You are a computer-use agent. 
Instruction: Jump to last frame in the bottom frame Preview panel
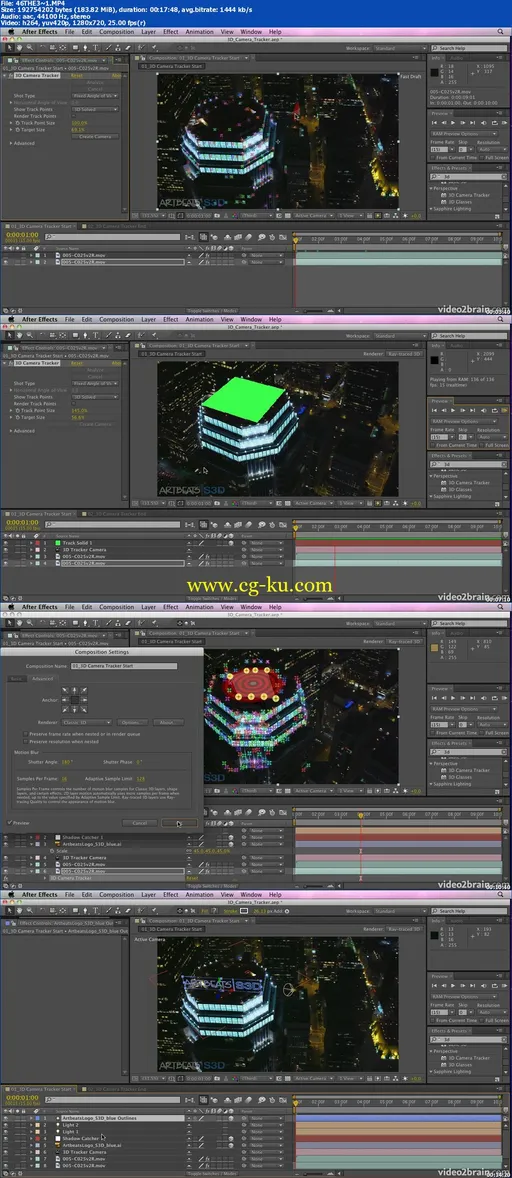[x=473, y=985]
